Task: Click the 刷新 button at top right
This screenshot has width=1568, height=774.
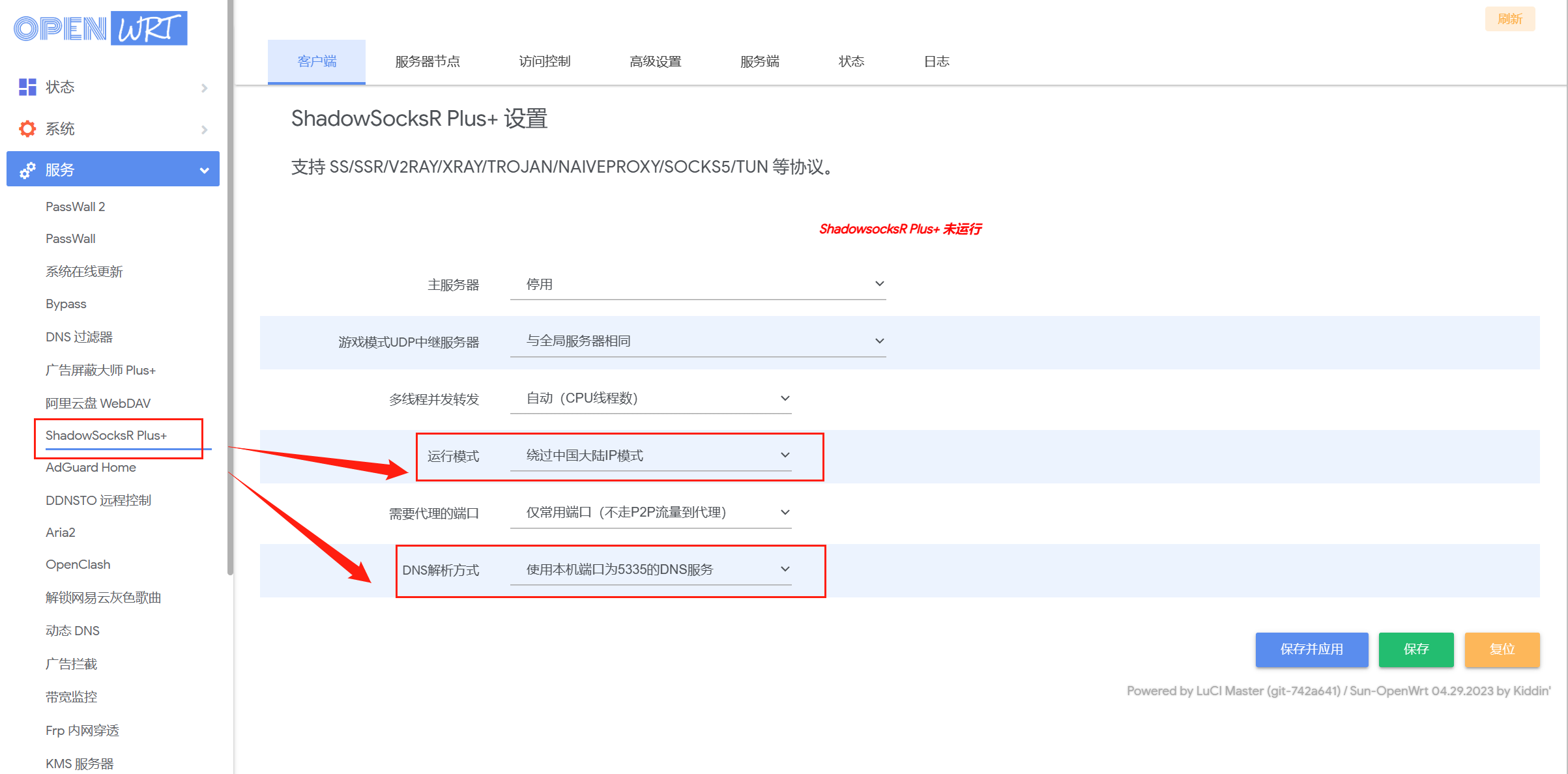Action: pos(1509,19)
